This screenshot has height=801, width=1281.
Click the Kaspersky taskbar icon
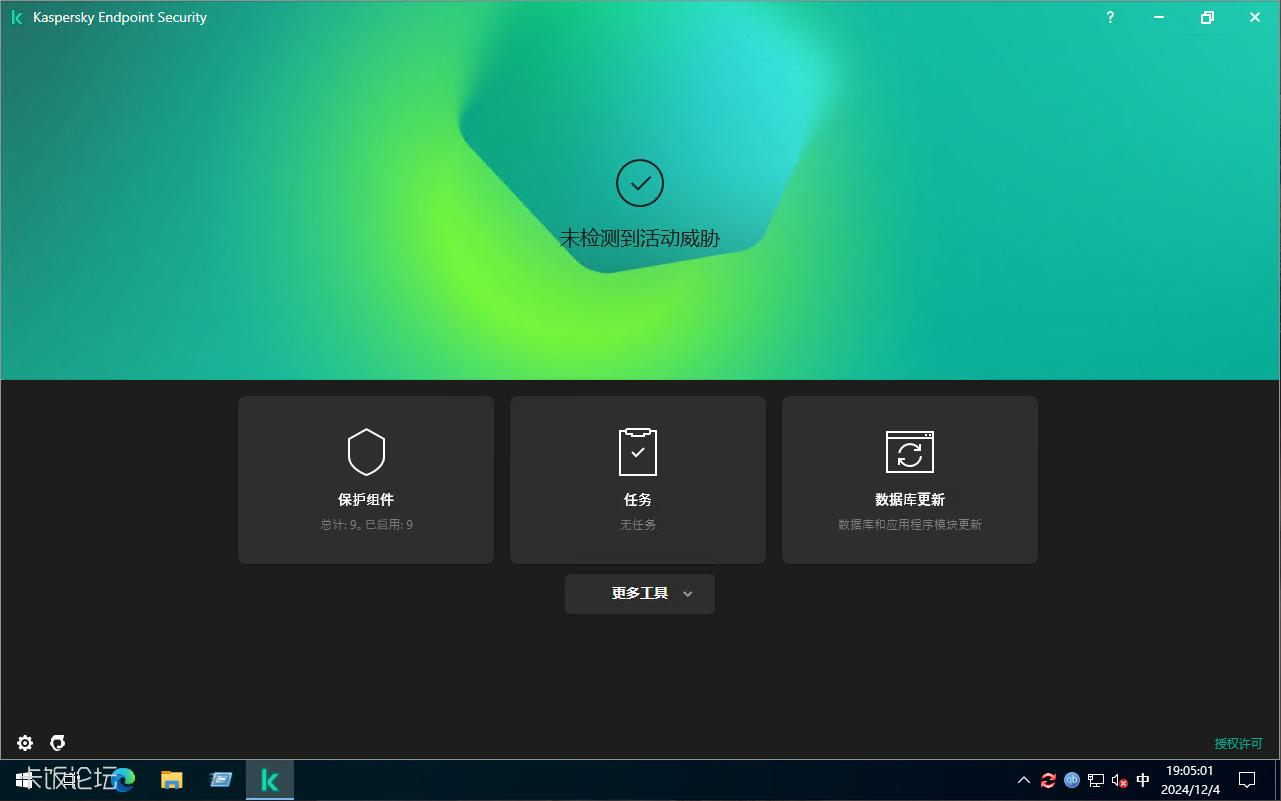[270, 780]
